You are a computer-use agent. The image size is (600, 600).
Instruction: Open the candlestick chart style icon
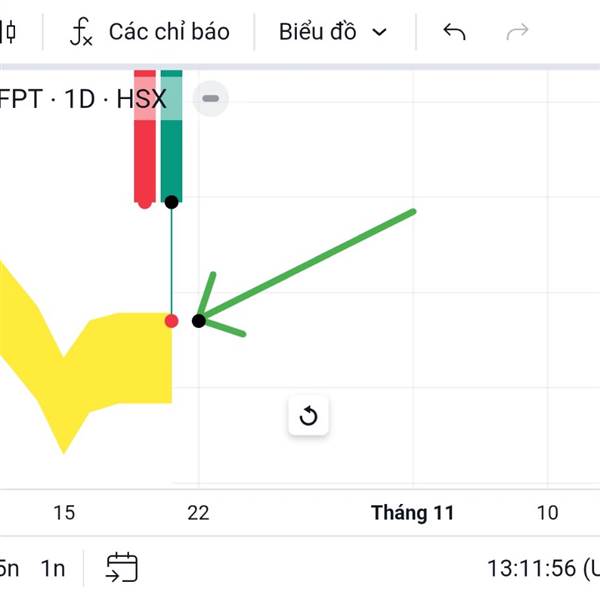(8, 32)
